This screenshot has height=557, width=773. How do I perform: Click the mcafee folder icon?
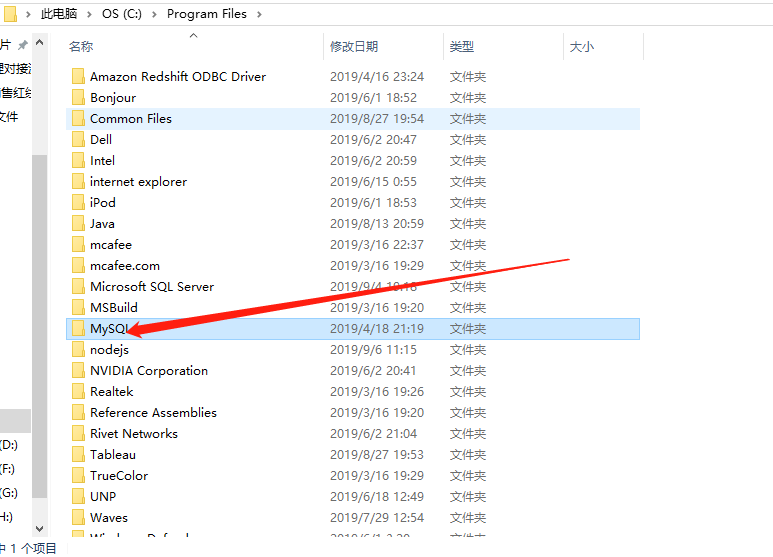[x=78, y=244]
